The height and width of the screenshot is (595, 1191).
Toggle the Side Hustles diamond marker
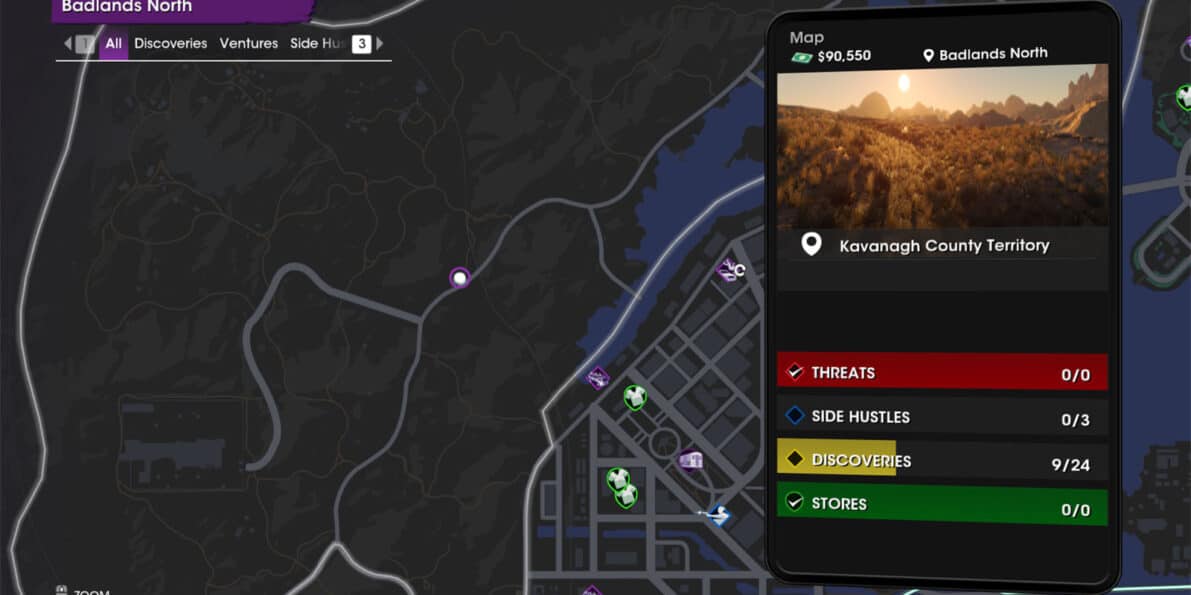point(795,415)
